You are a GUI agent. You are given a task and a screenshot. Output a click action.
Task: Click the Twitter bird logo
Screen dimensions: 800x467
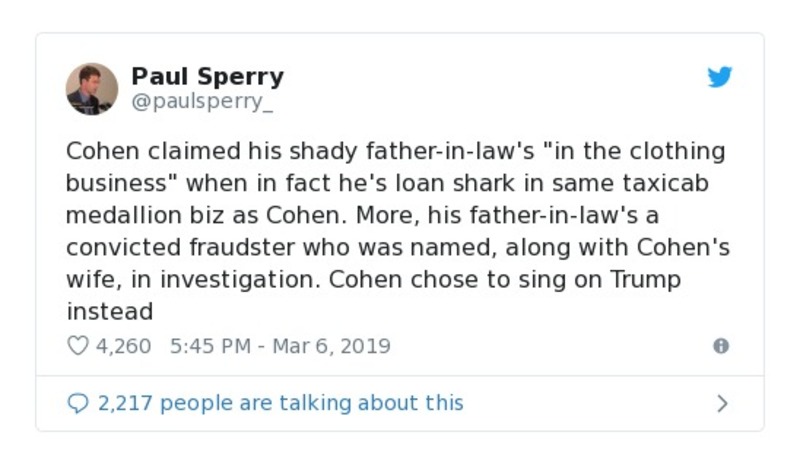(x=720, y=78)
